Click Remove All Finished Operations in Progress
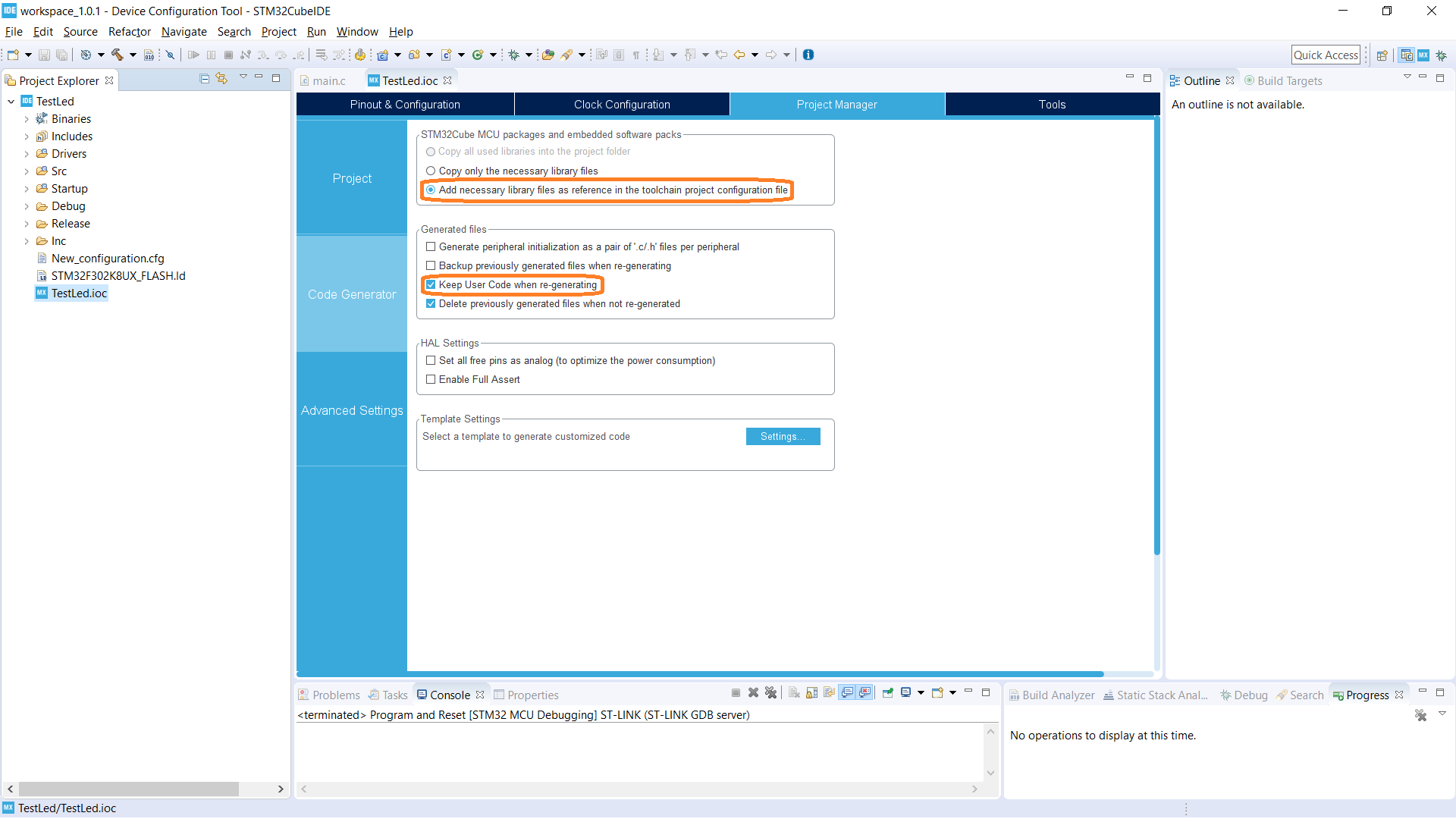 [x=1421, y=715]
